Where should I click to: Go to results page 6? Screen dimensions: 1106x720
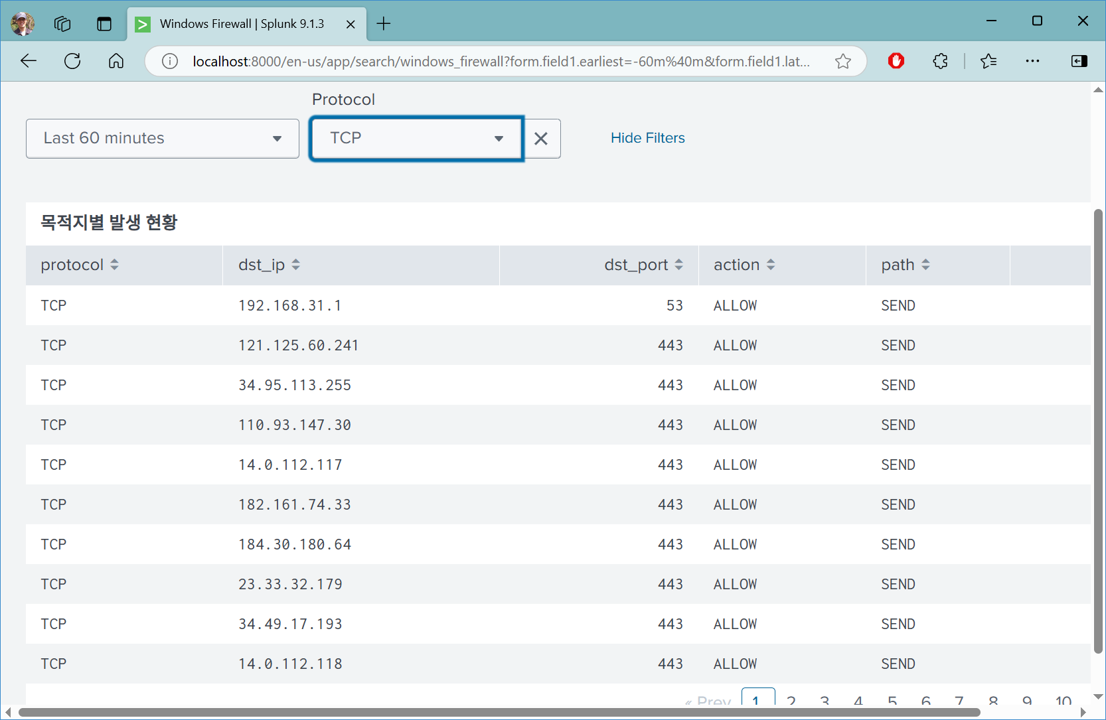pyautogui.click(x=925, y=701)
